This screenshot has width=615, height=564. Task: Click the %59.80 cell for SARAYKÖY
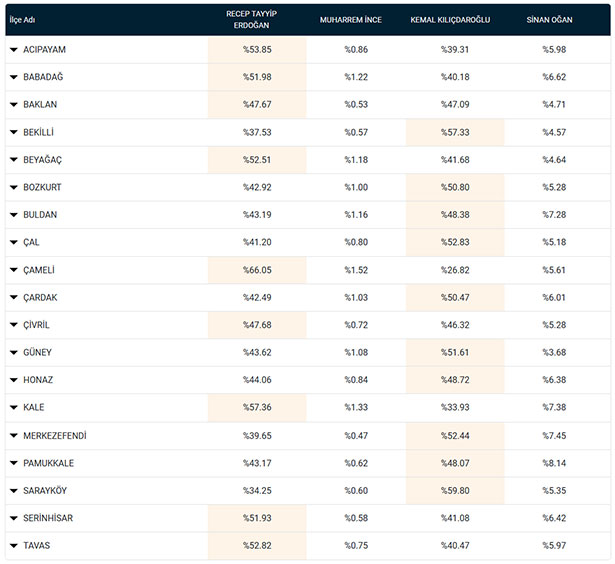click(x=455, y=491)
